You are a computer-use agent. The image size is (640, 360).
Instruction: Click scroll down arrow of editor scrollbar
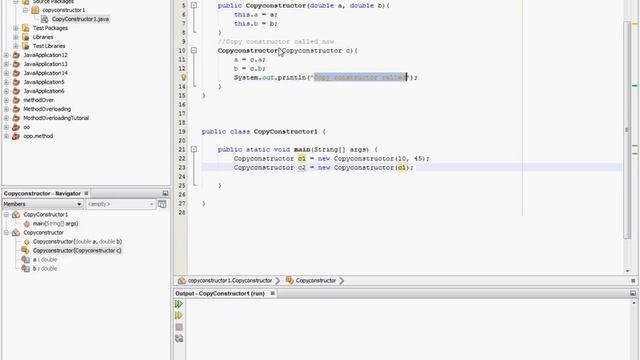(x=627, y=271)
